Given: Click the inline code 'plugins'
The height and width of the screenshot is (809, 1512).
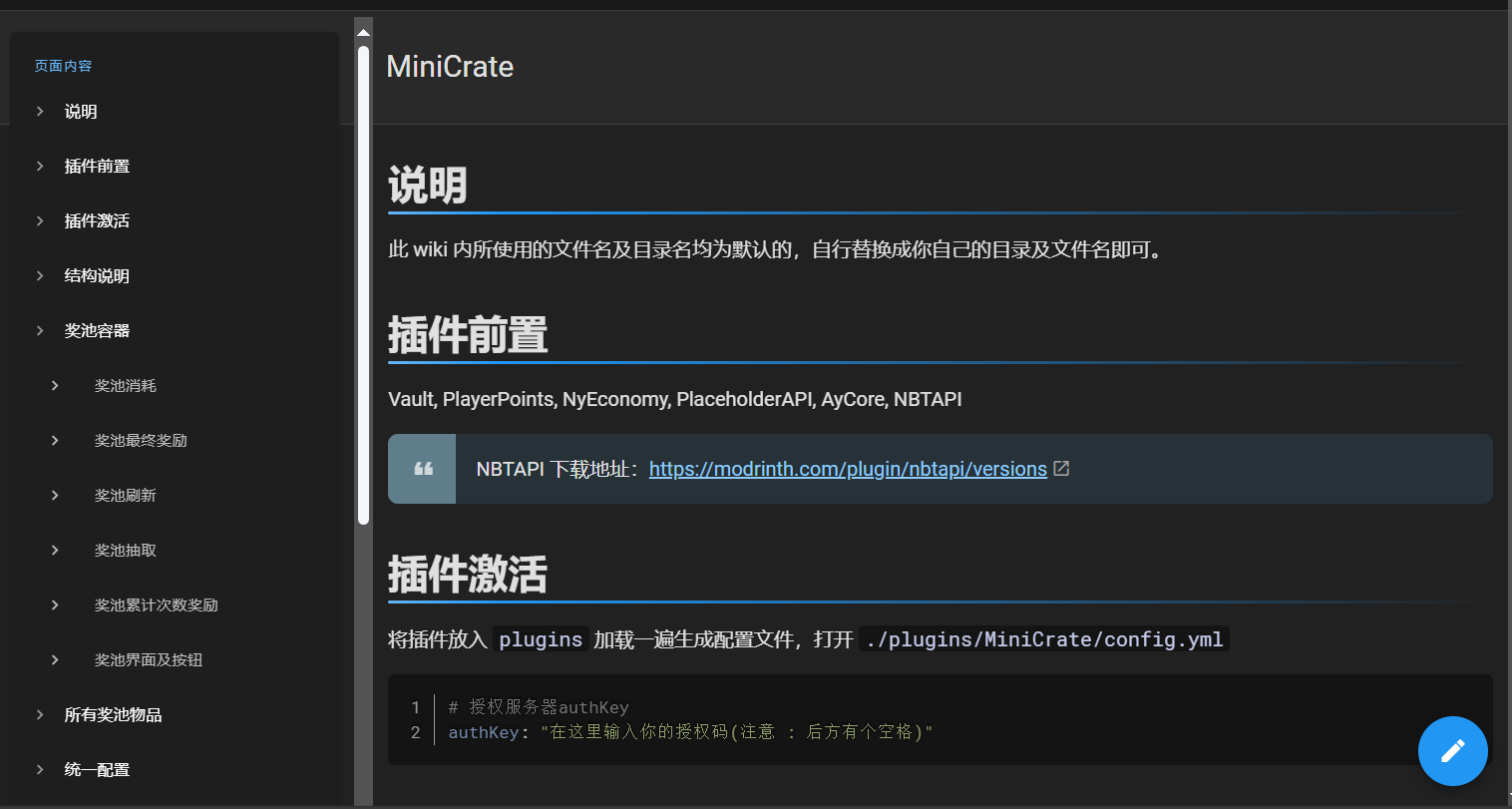Looking at the screenshot, I should pos(541,639).
